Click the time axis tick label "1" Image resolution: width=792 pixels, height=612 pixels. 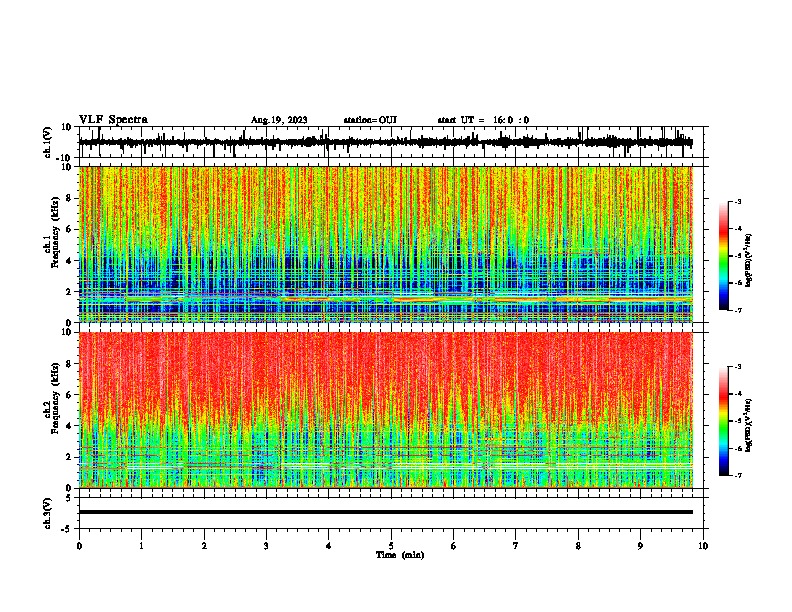[x=141, y=546]
